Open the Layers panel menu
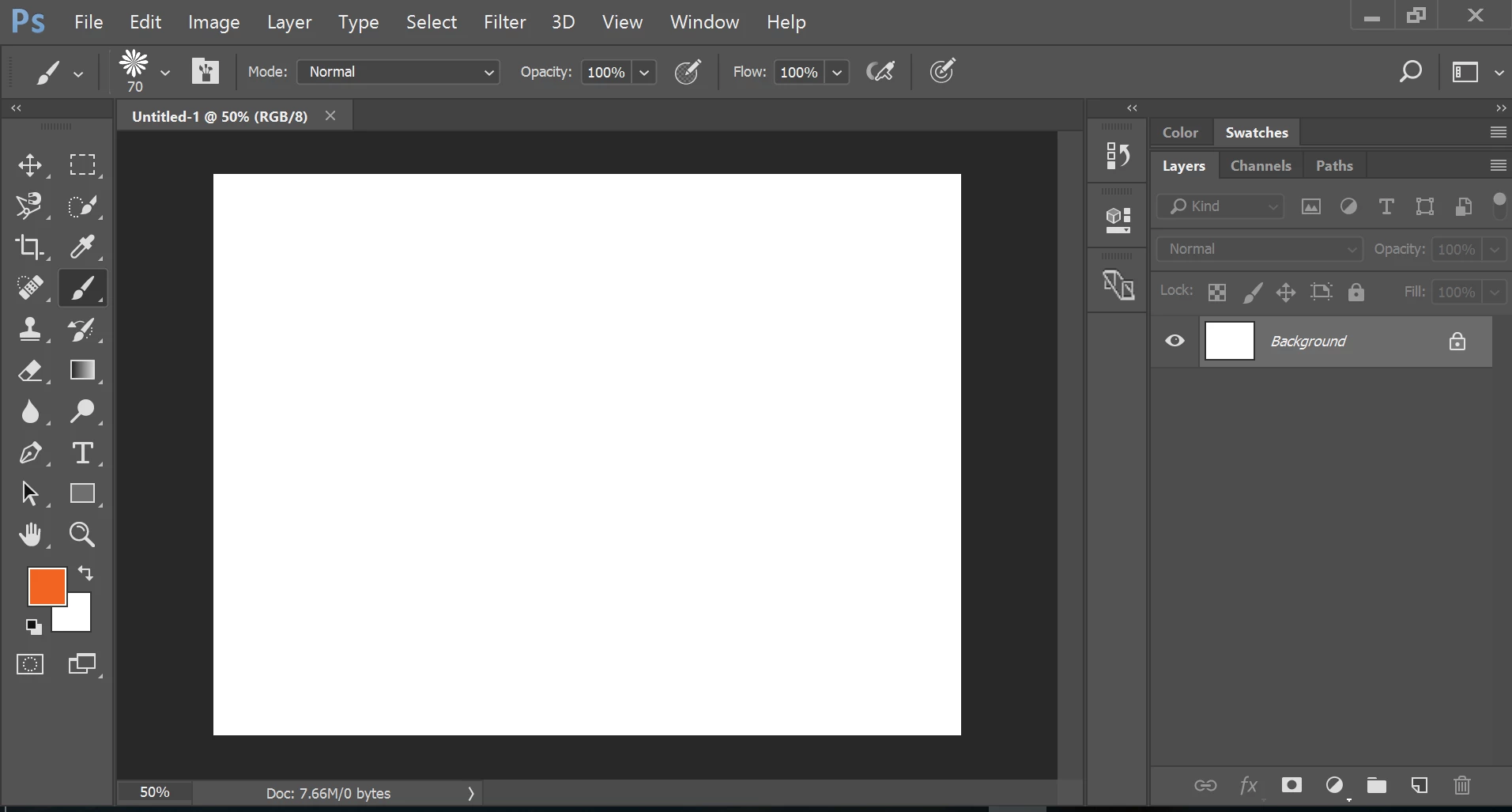Screen dimensions: 1512x812 coord(1498,165)
